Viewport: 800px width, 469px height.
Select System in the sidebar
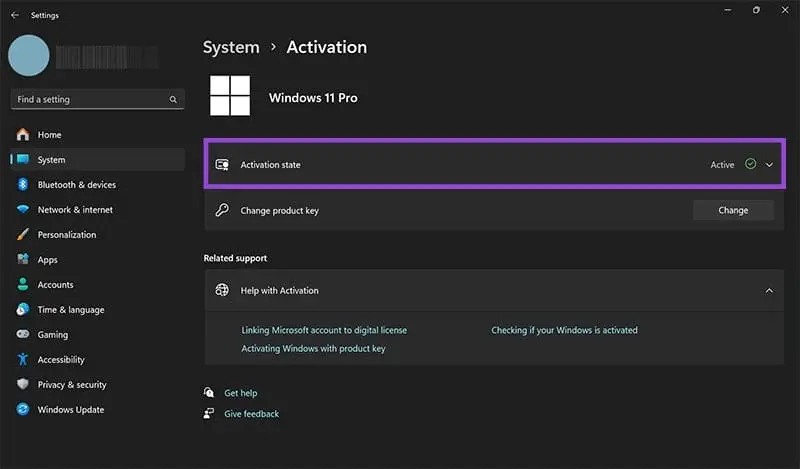[x=97, y=160]
